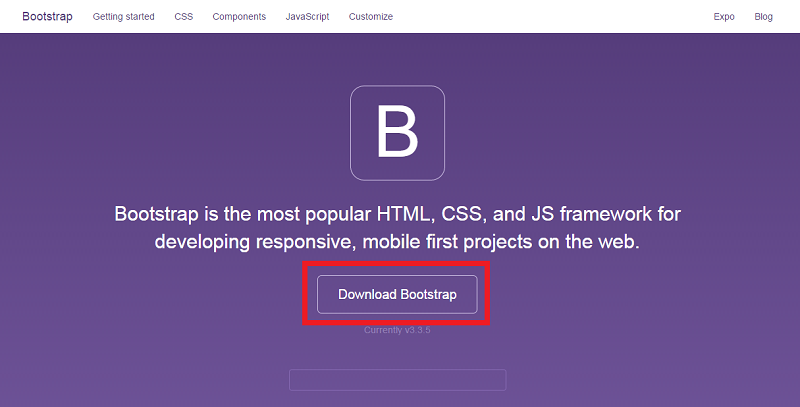800x407 pixels.
Task: Select Customize in the top navbar
Action: tap(370, 17)
